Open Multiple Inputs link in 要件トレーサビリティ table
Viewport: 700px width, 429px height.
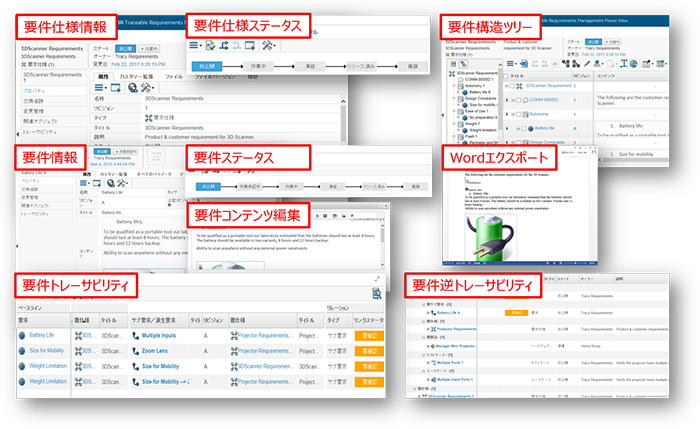pos(159,336)
